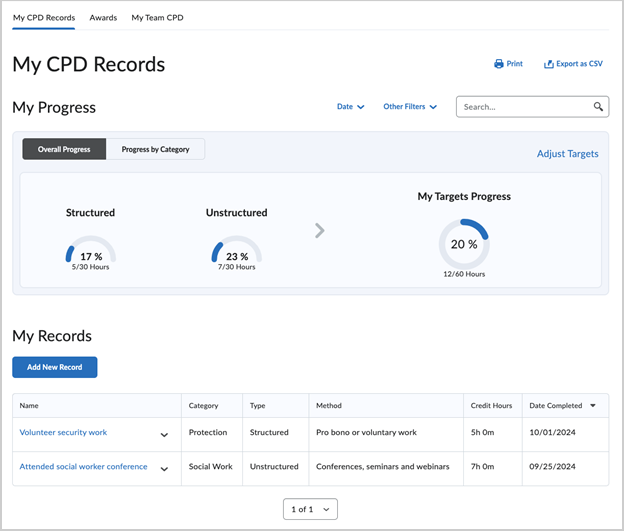This screenshot has height=531, width=624.
Task: Open the Adjust Targets link
Action: (567, 154)
